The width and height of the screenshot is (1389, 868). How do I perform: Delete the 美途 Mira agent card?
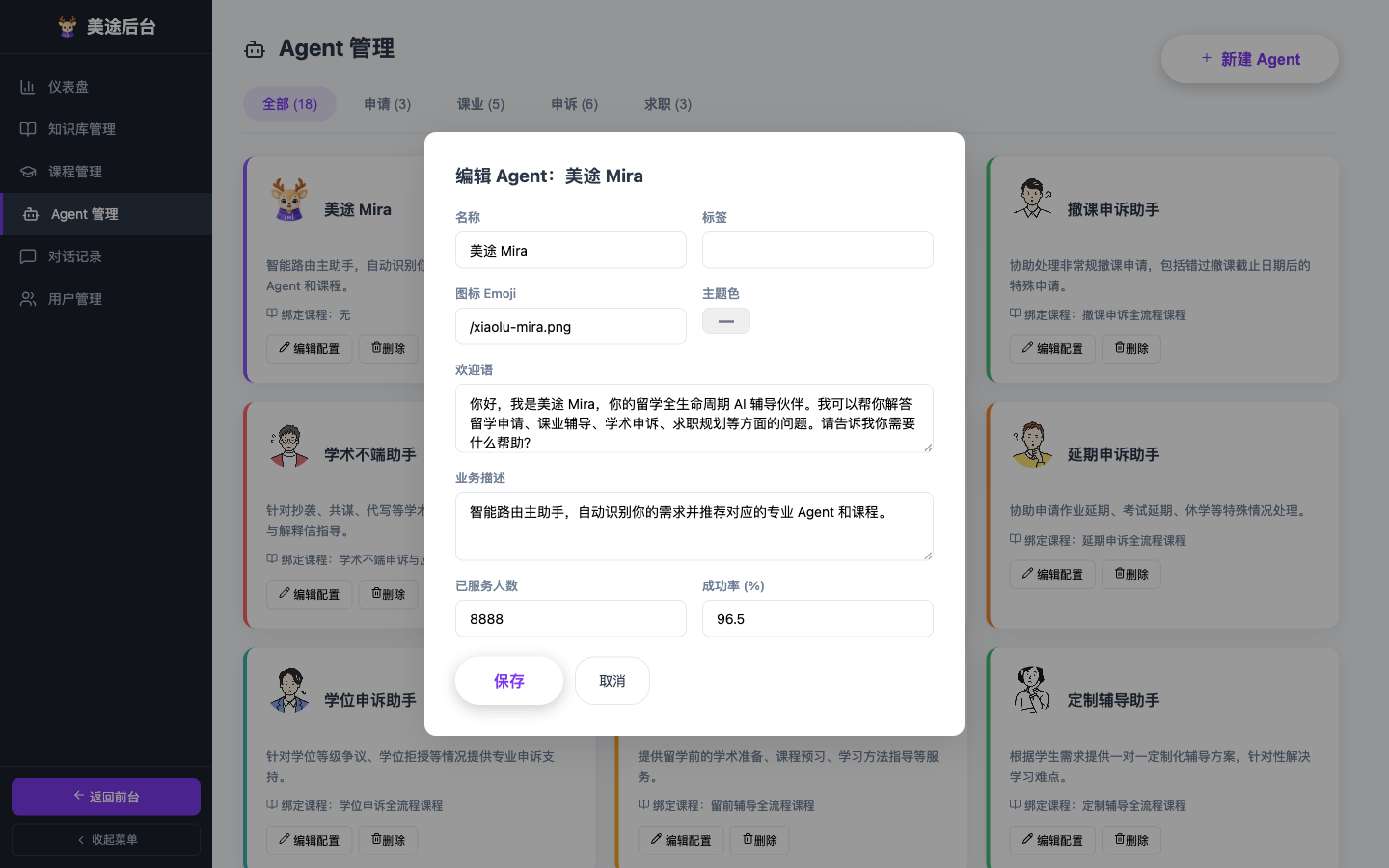click(389, 348)
